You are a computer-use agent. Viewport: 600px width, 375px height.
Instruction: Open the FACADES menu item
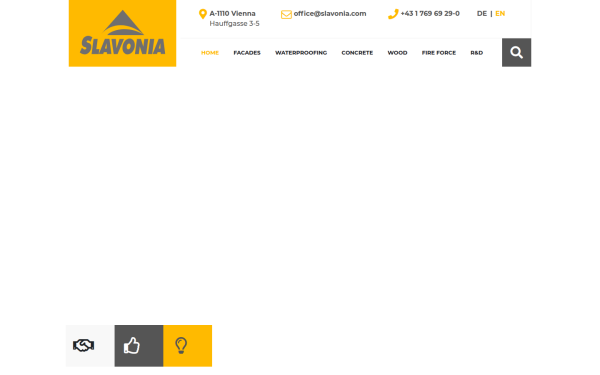(247, 53)
